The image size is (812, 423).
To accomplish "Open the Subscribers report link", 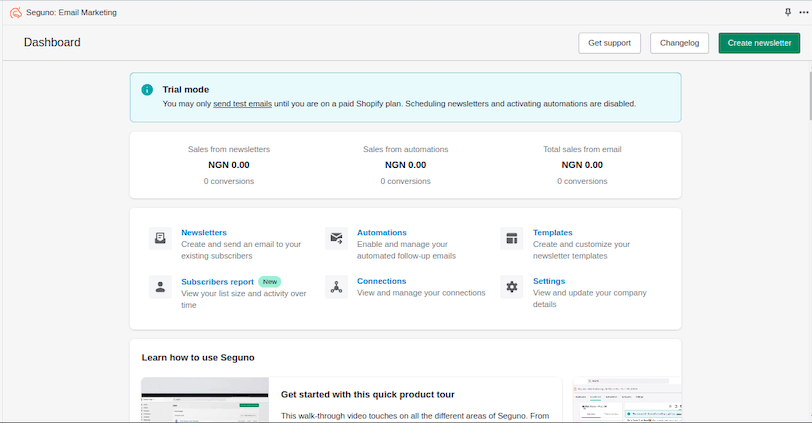I will click(217, 282).
